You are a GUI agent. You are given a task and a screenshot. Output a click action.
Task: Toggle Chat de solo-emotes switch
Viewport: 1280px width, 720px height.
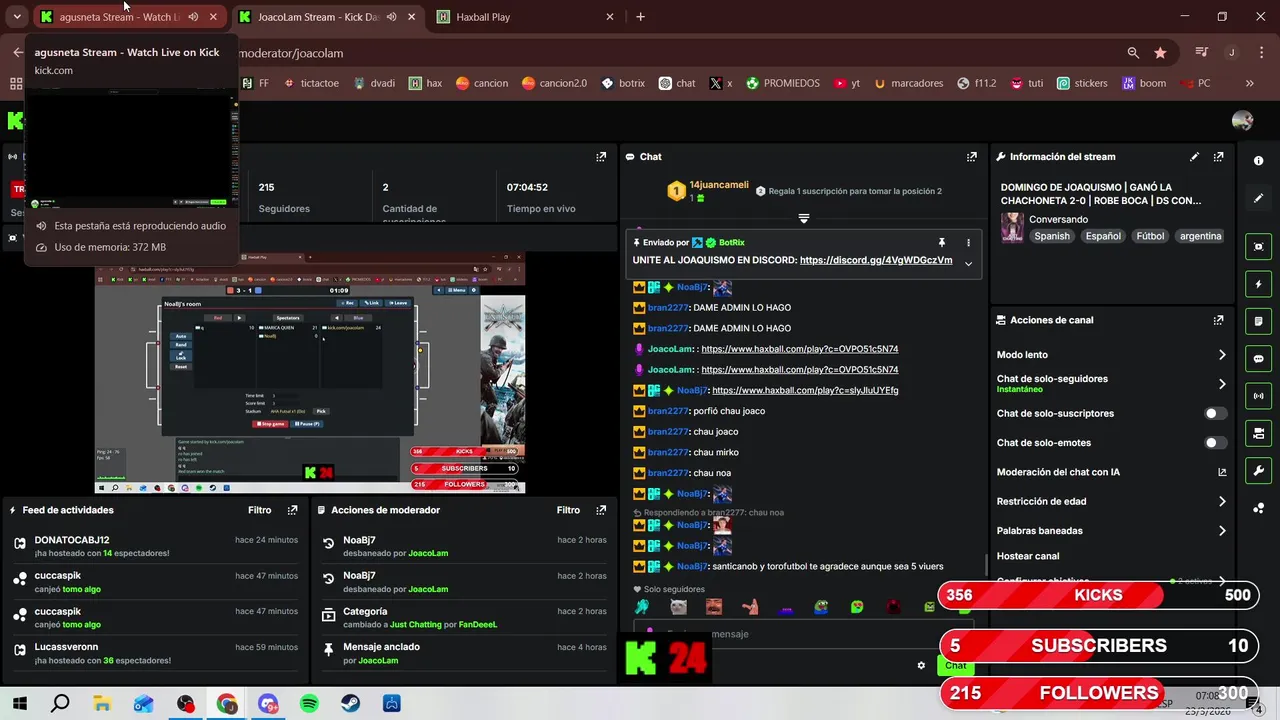coord(1215,443)
